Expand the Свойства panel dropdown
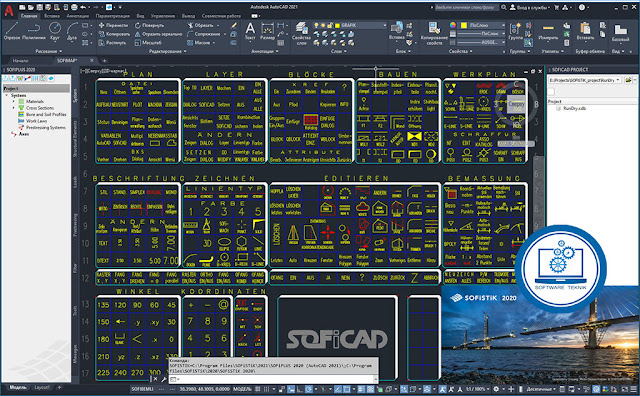This screenshot has height=396, width=640. 461,51
